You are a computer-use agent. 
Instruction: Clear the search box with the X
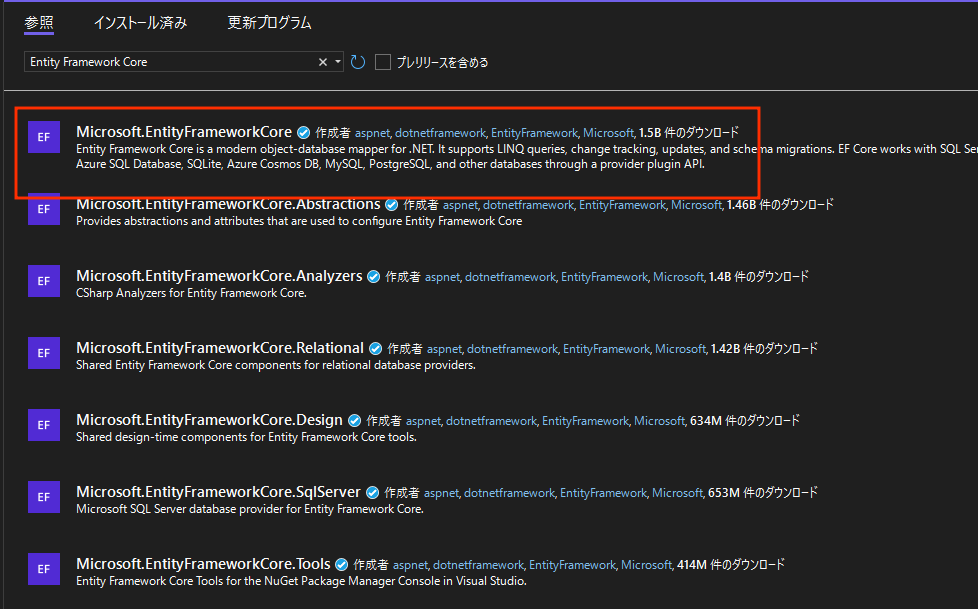click(323, 62)
